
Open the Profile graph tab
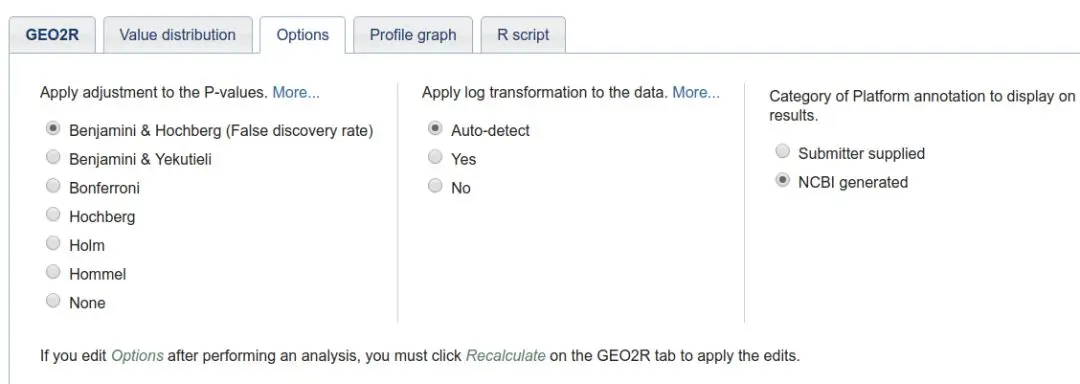point(413,34)
